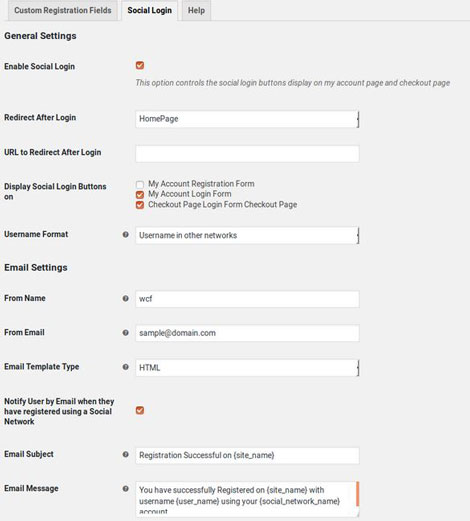
Task: Uncheck My Account Login Form option
Action: pyautogui.click(x=140, y=194)
